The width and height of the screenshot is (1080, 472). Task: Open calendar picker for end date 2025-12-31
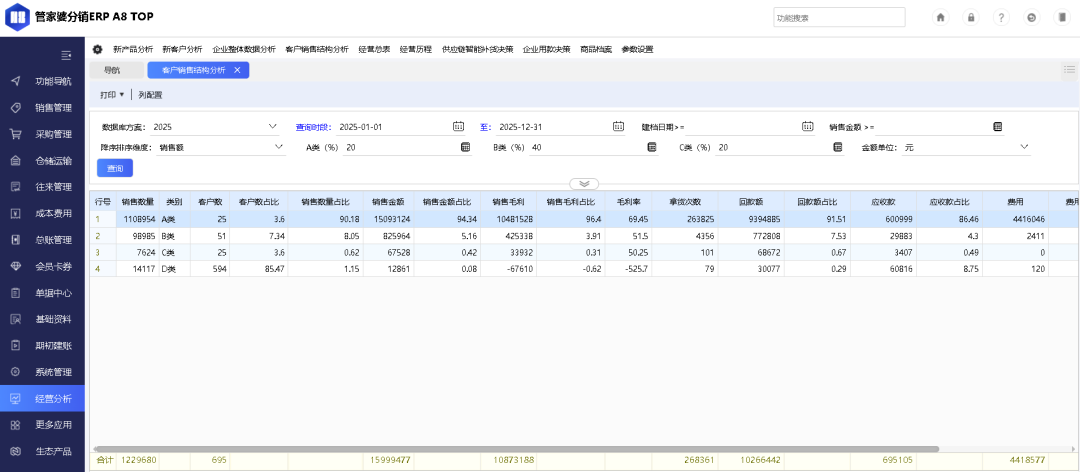[619, 127]
